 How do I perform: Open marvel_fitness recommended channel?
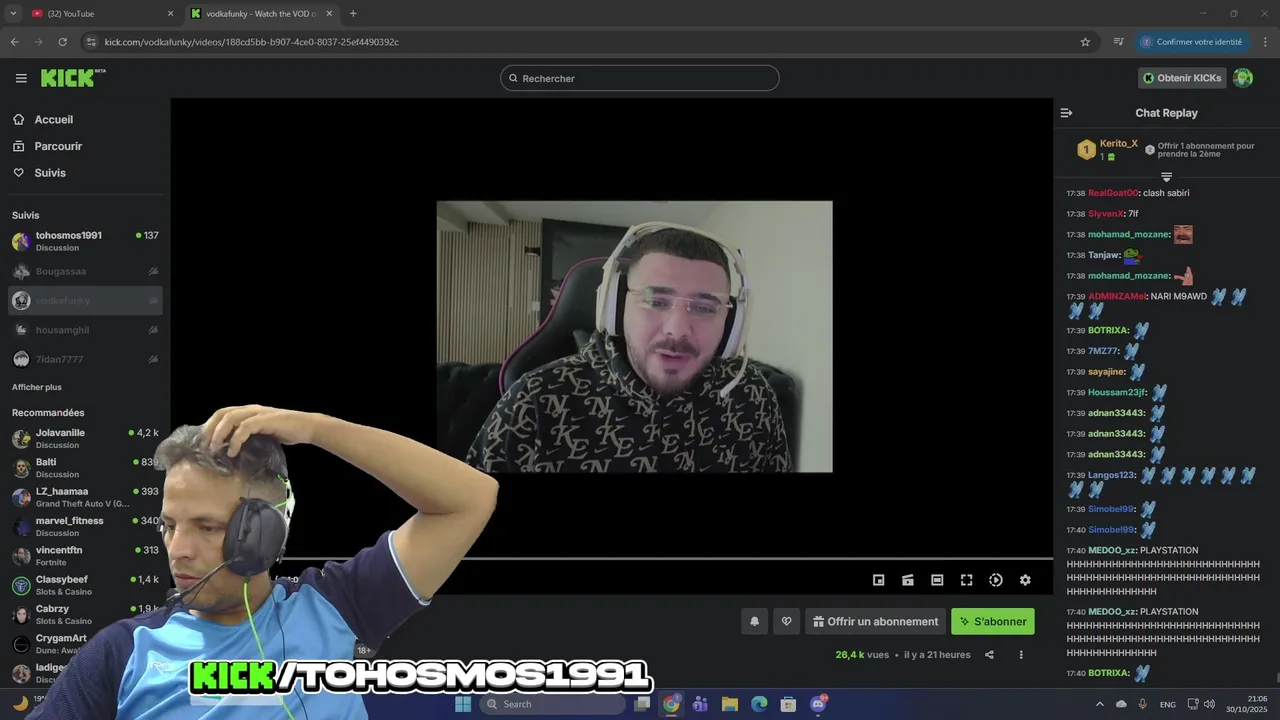85,526
